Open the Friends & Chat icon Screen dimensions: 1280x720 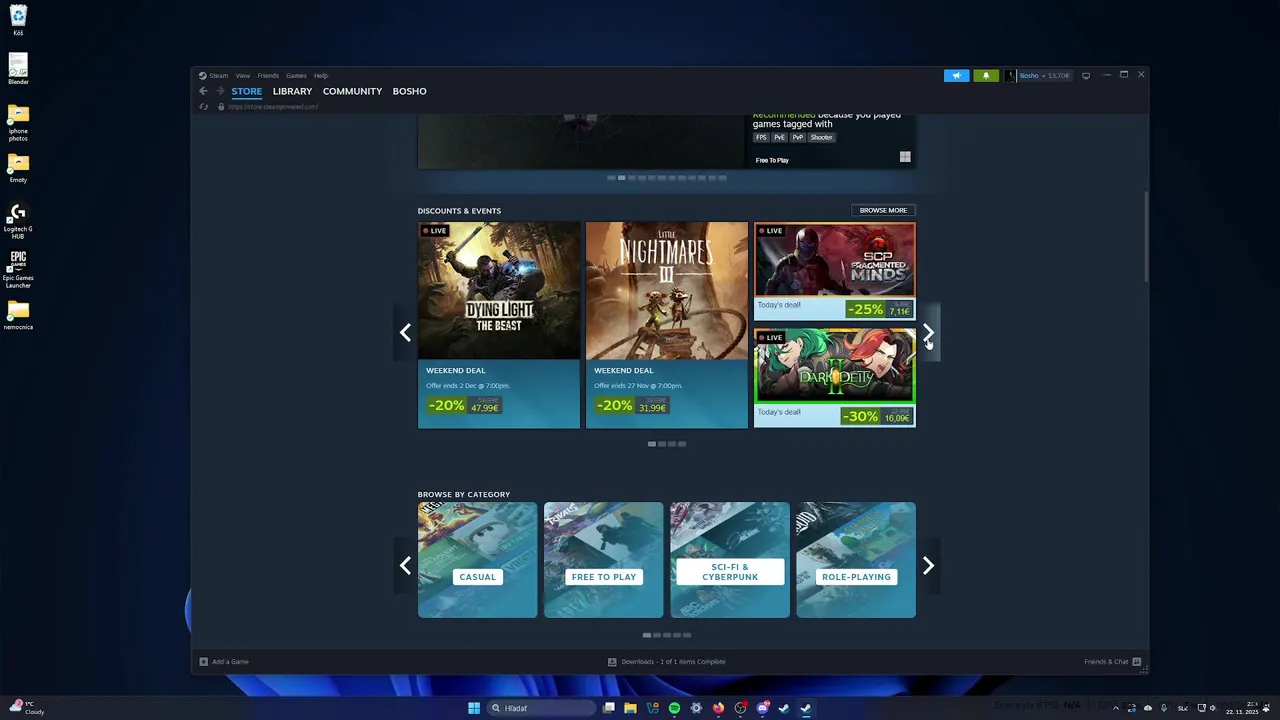click(x=1137, y=661)
